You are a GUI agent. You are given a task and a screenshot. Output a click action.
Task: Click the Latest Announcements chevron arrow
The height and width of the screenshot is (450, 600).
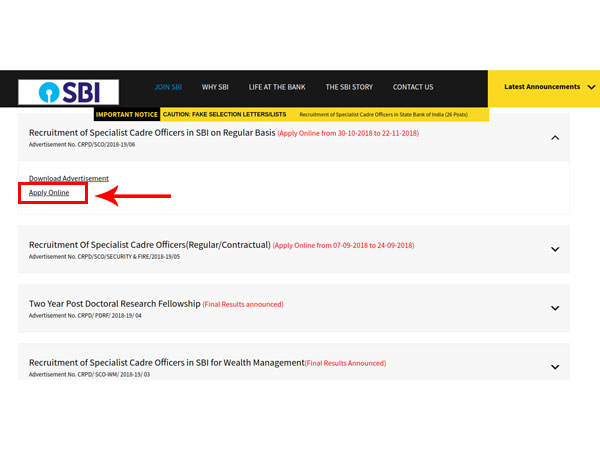591,87
